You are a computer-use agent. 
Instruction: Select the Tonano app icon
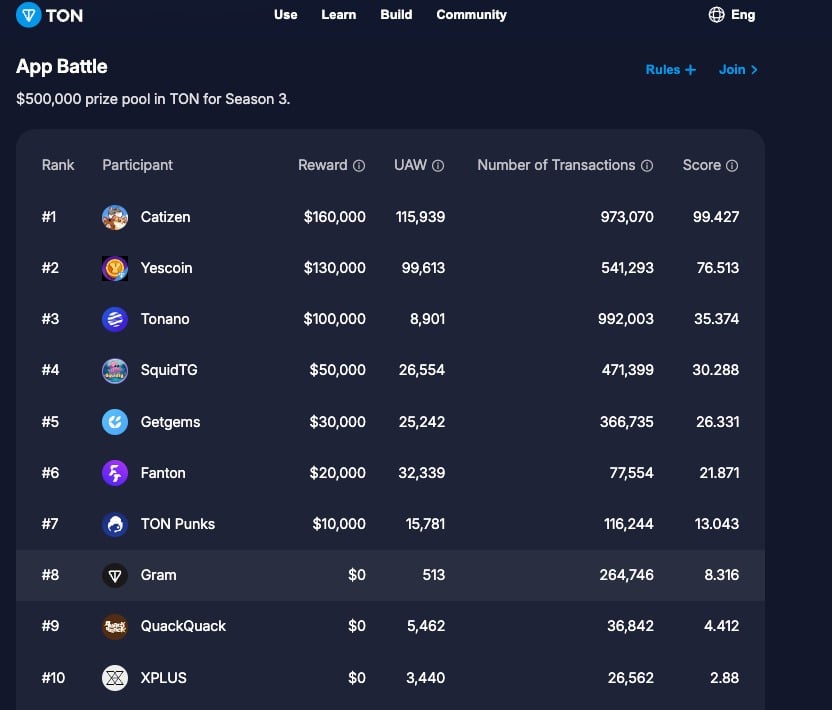point(115,319)
